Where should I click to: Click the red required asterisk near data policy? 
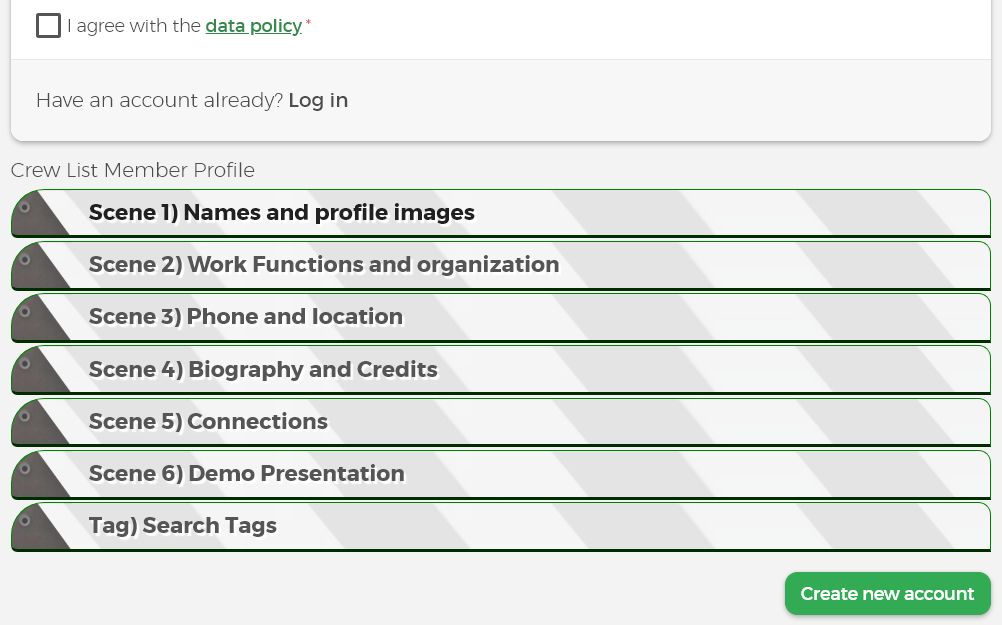click(307, 20)
